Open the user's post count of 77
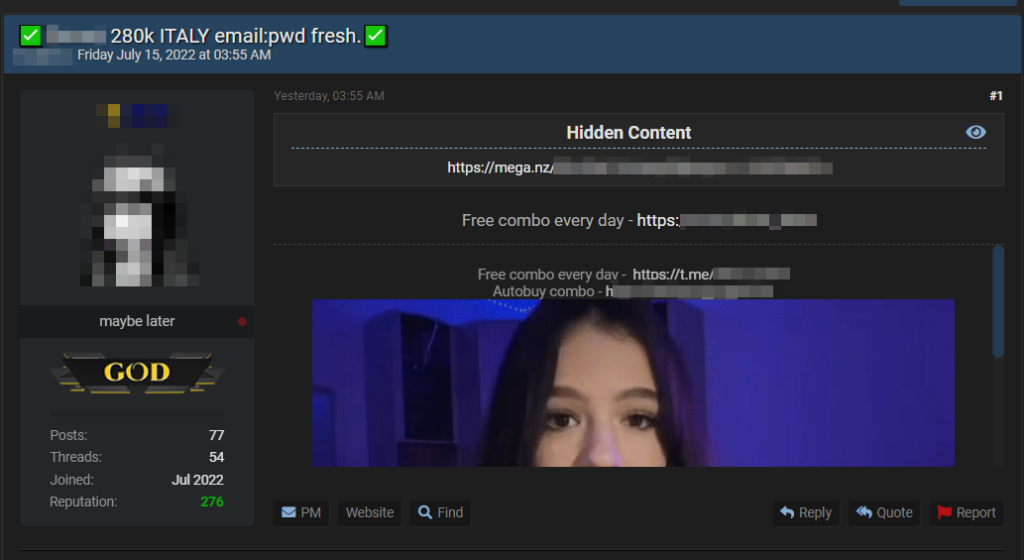 215,436
